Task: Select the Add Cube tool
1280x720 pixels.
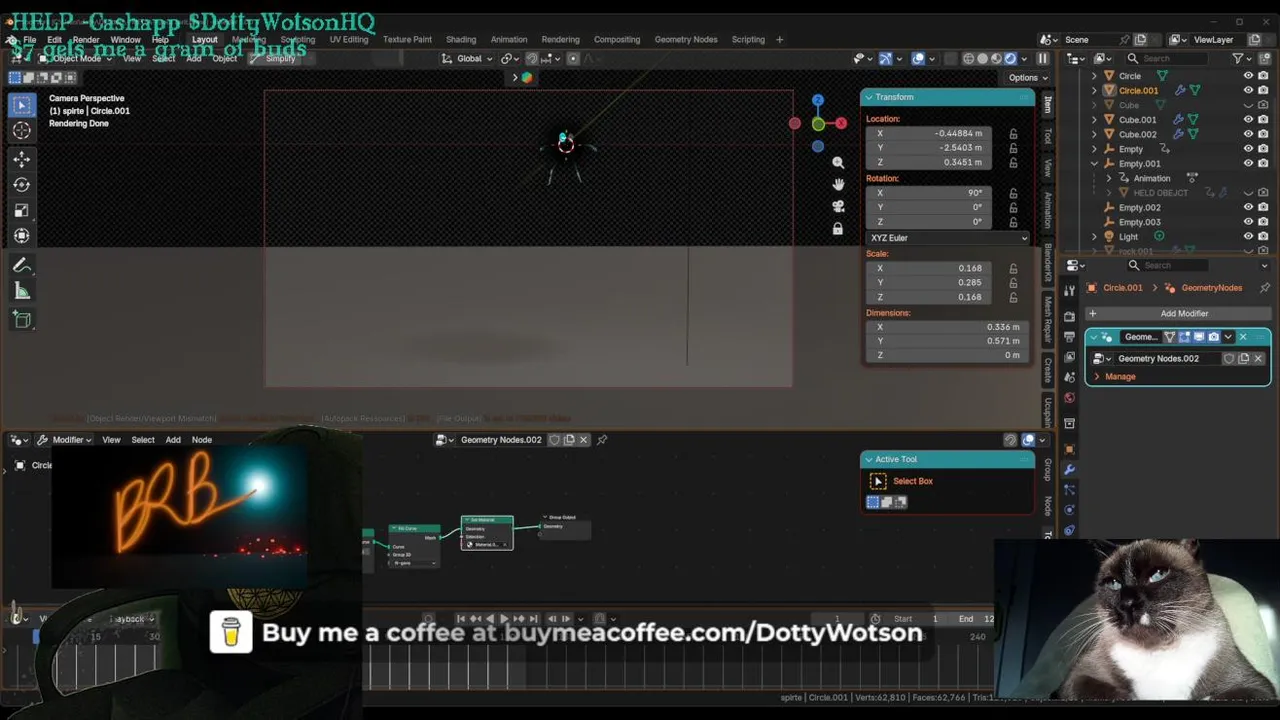Action: tap(22, 320)
